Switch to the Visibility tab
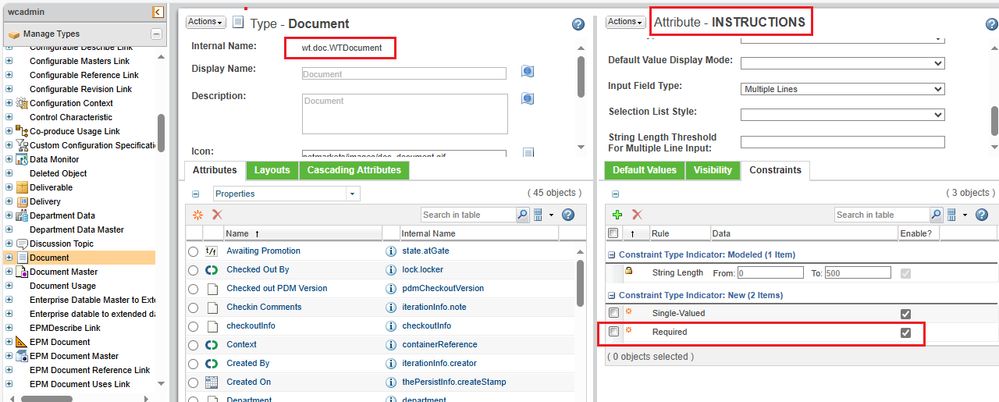This screenshot has width=999, height=402. coord(713,170)
